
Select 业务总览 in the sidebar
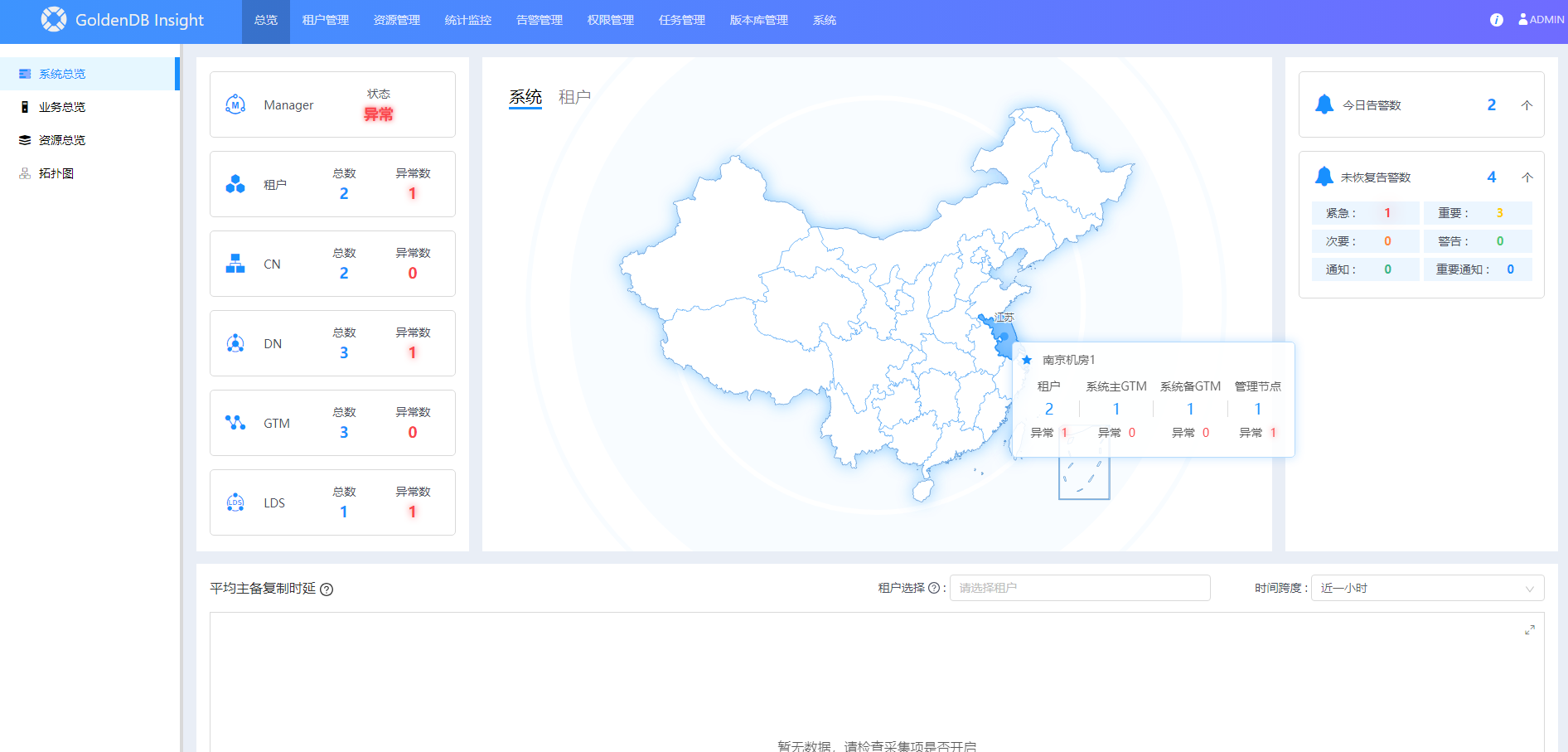pyautogui.click(x=90, y=107)
